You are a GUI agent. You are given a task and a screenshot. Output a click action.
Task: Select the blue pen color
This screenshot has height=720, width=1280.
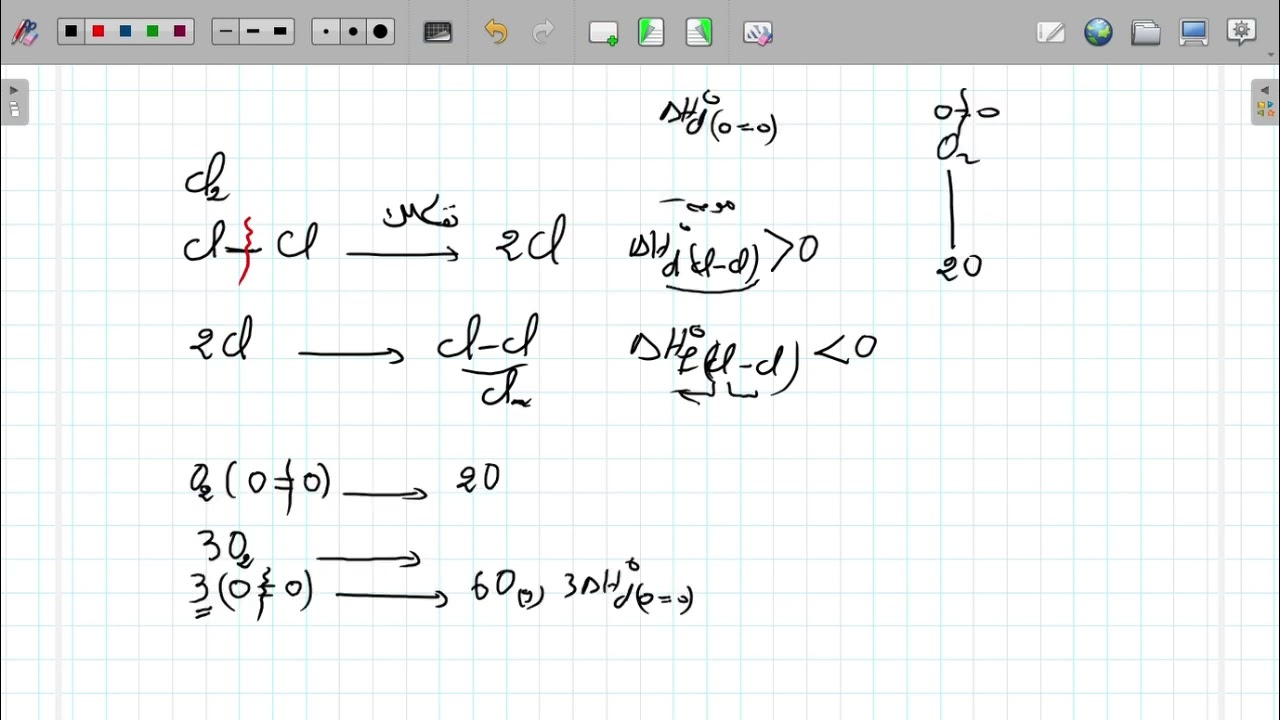125,32
